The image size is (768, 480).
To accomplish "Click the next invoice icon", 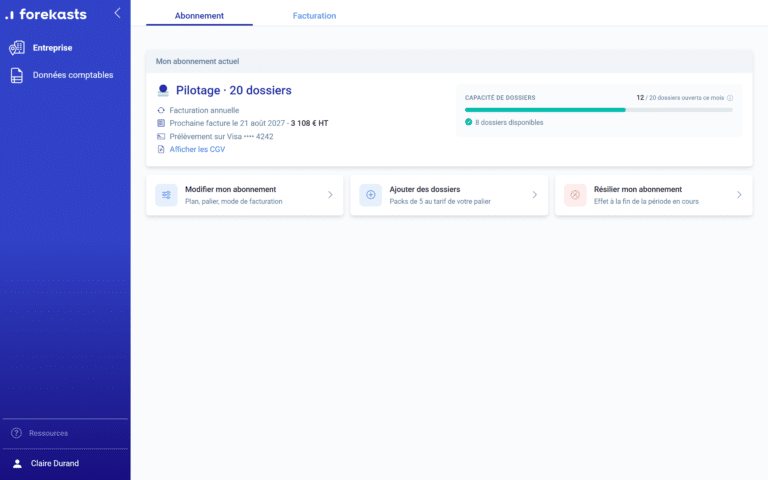I will click(161, 123).
